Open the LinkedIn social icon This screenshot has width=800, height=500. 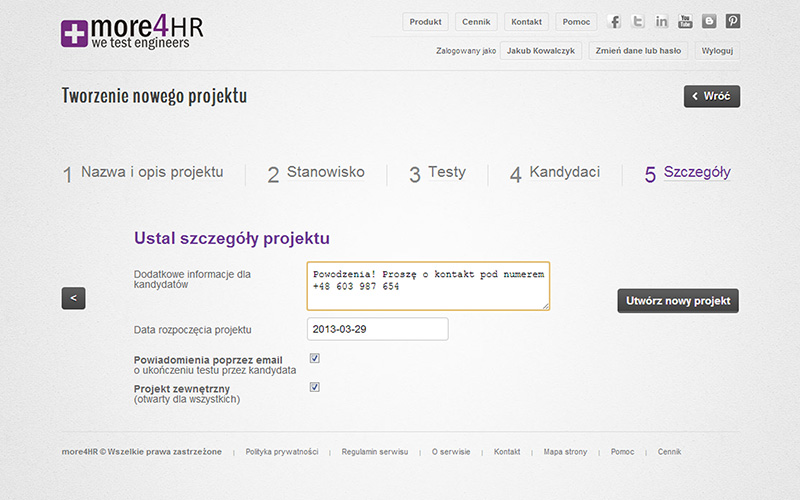pos(662,21)
